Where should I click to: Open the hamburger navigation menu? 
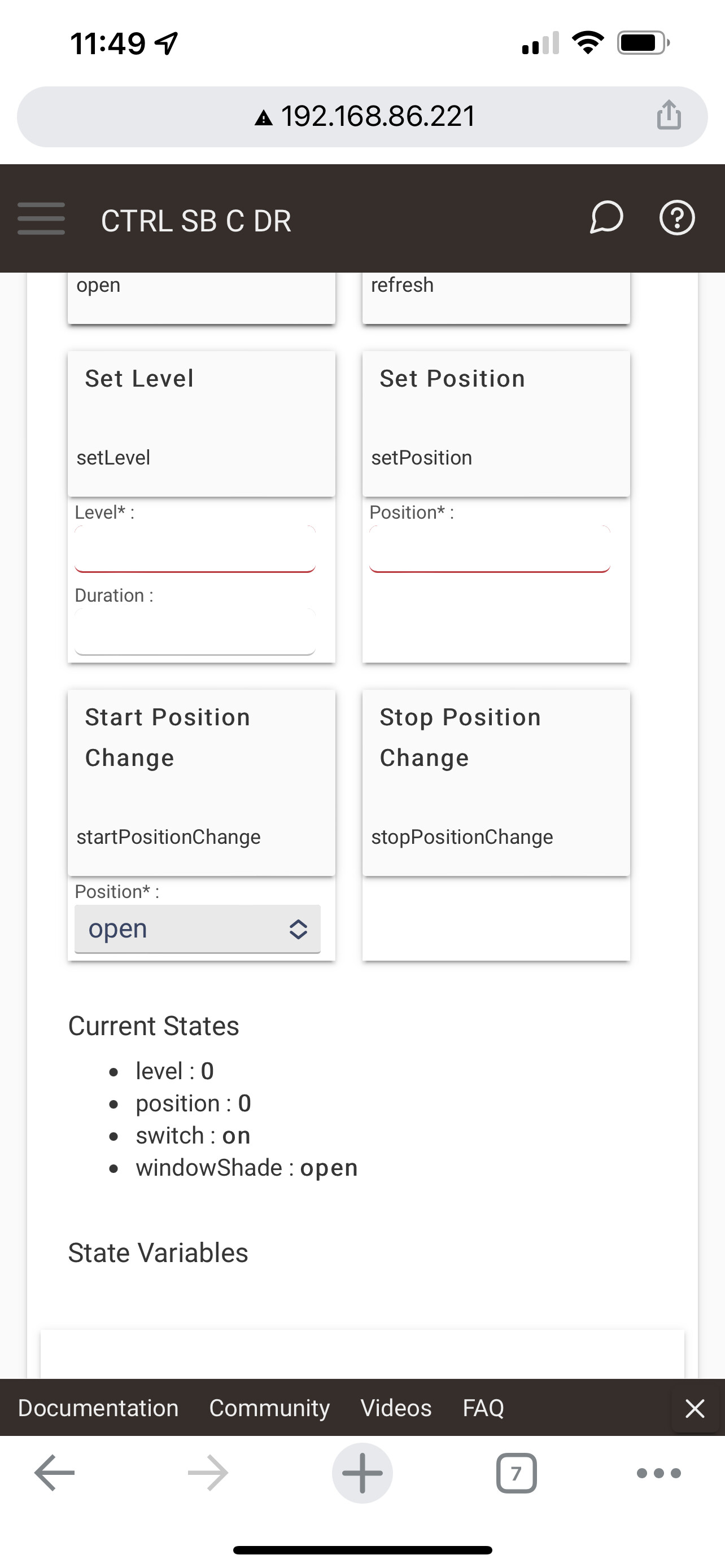(x=41, y=218)
